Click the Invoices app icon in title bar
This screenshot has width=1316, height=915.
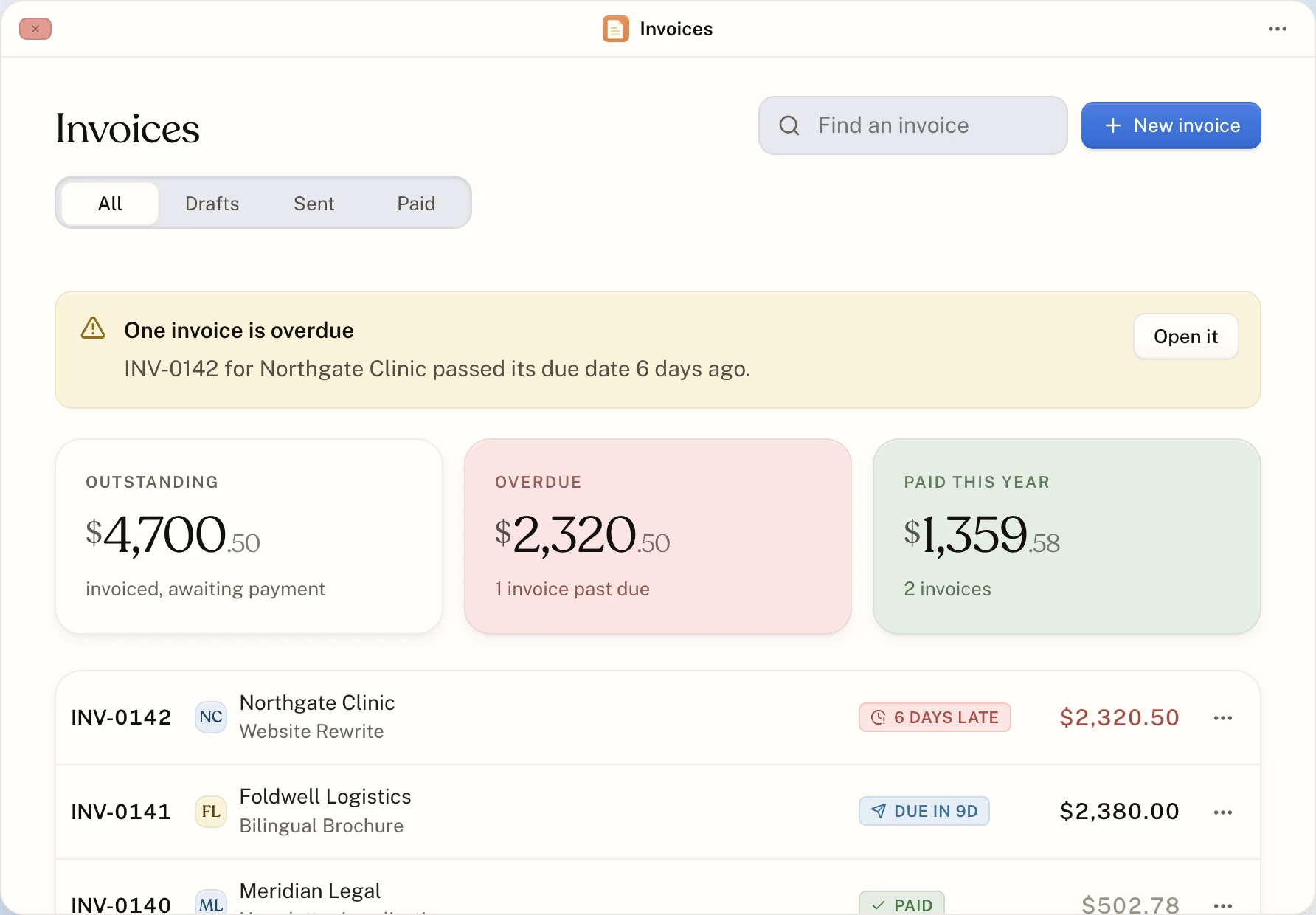click(x=615, y=29)
